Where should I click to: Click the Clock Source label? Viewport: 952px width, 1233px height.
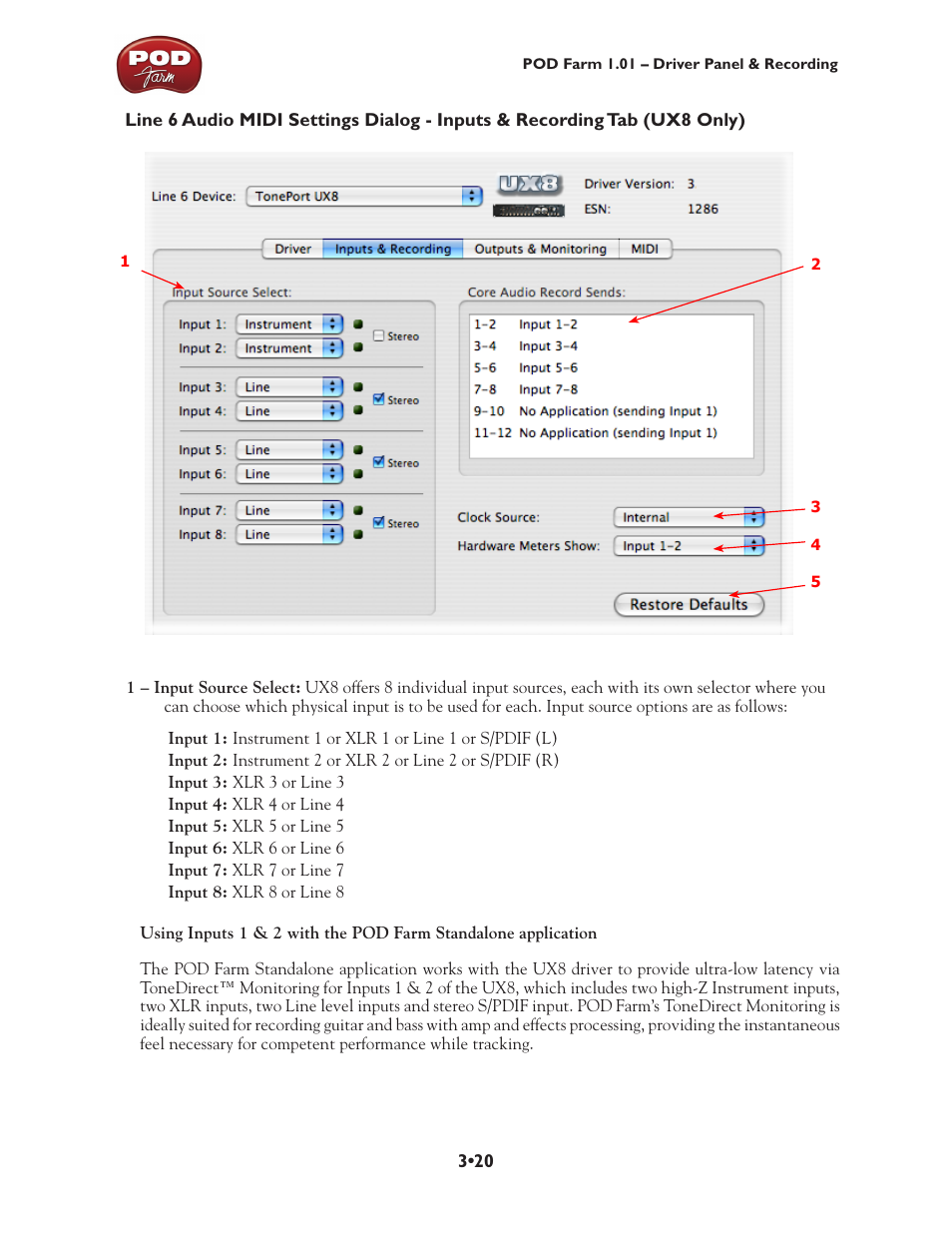click(x=498, y=517)
